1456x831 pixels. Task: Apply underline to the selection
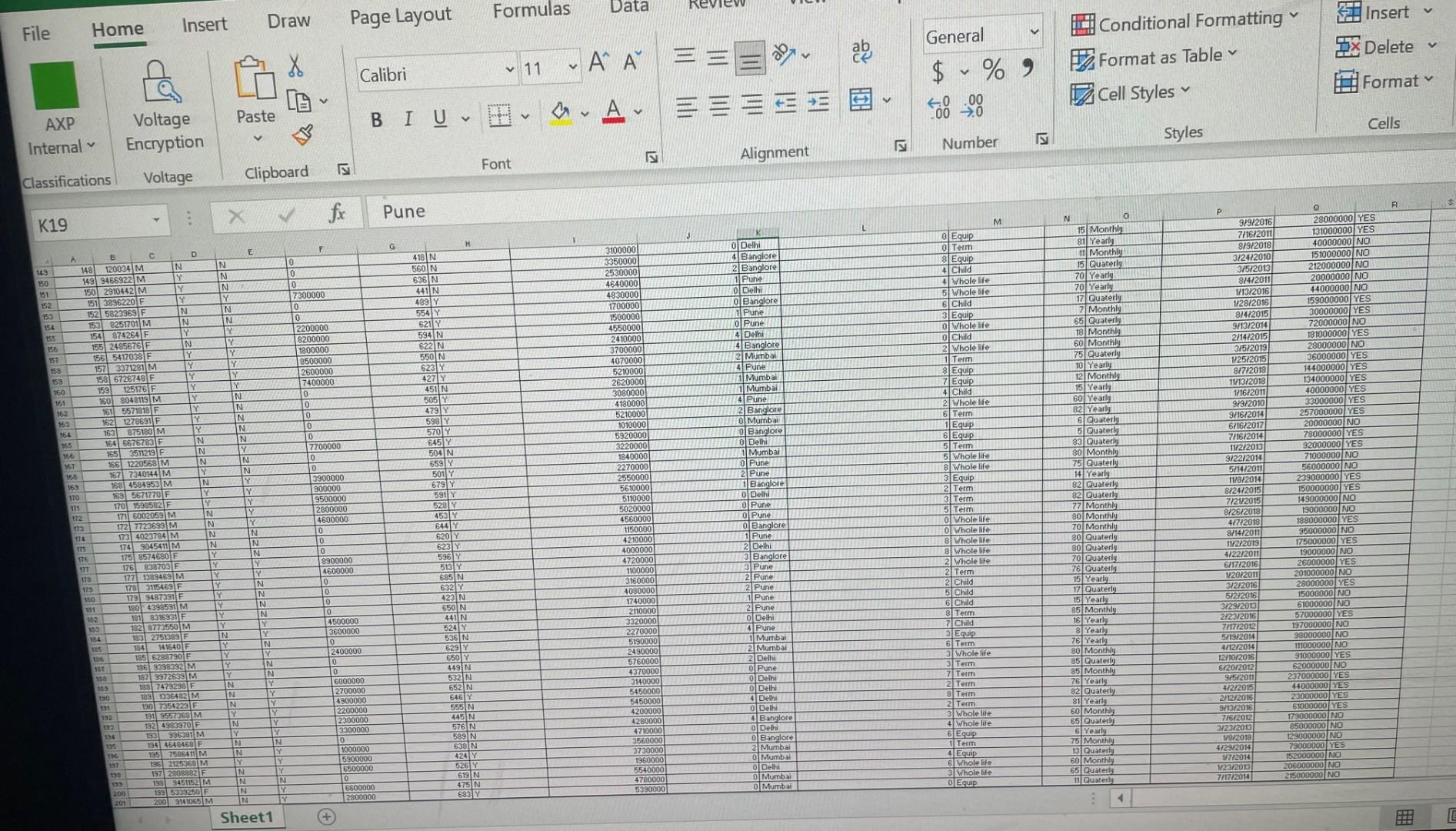(x=438, y=118)
